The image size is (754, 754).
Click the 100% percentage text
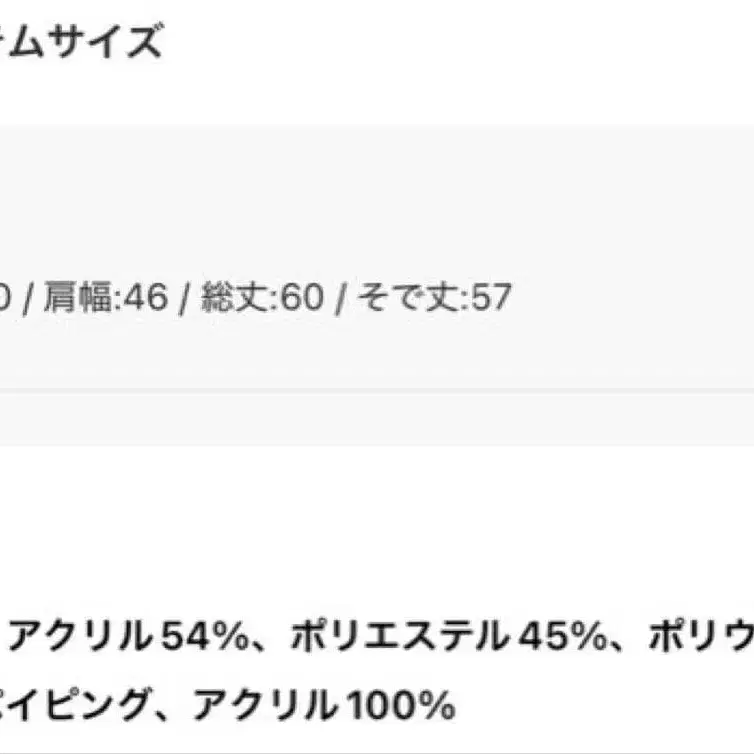(x=395, y=708)
